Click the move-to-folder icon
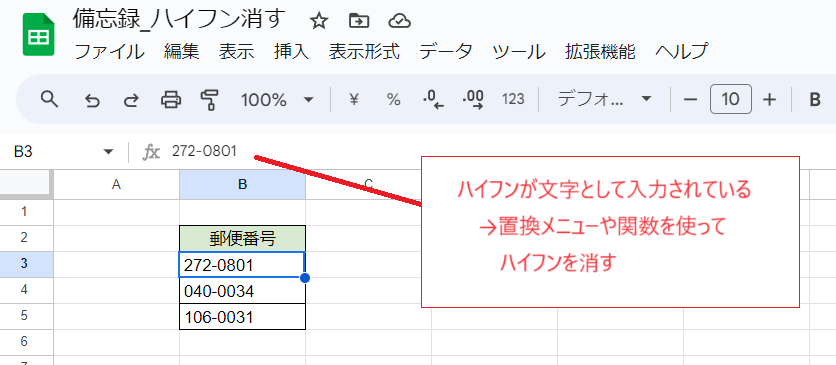 359,21
